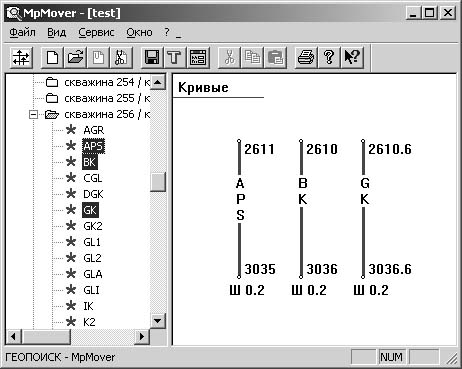Collapse the скважина 256 tree node
This screenshot has width=462, height=369.
coord(33,114)
